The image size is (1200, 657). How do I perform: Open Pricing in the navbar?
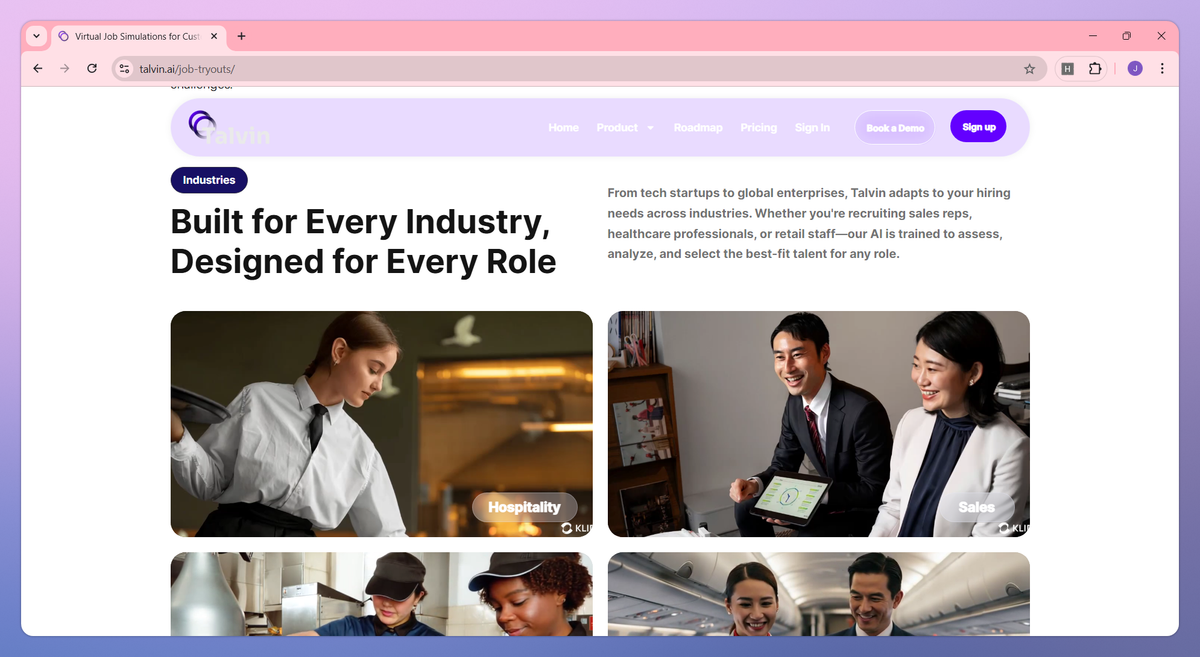(x=759, y=128)
